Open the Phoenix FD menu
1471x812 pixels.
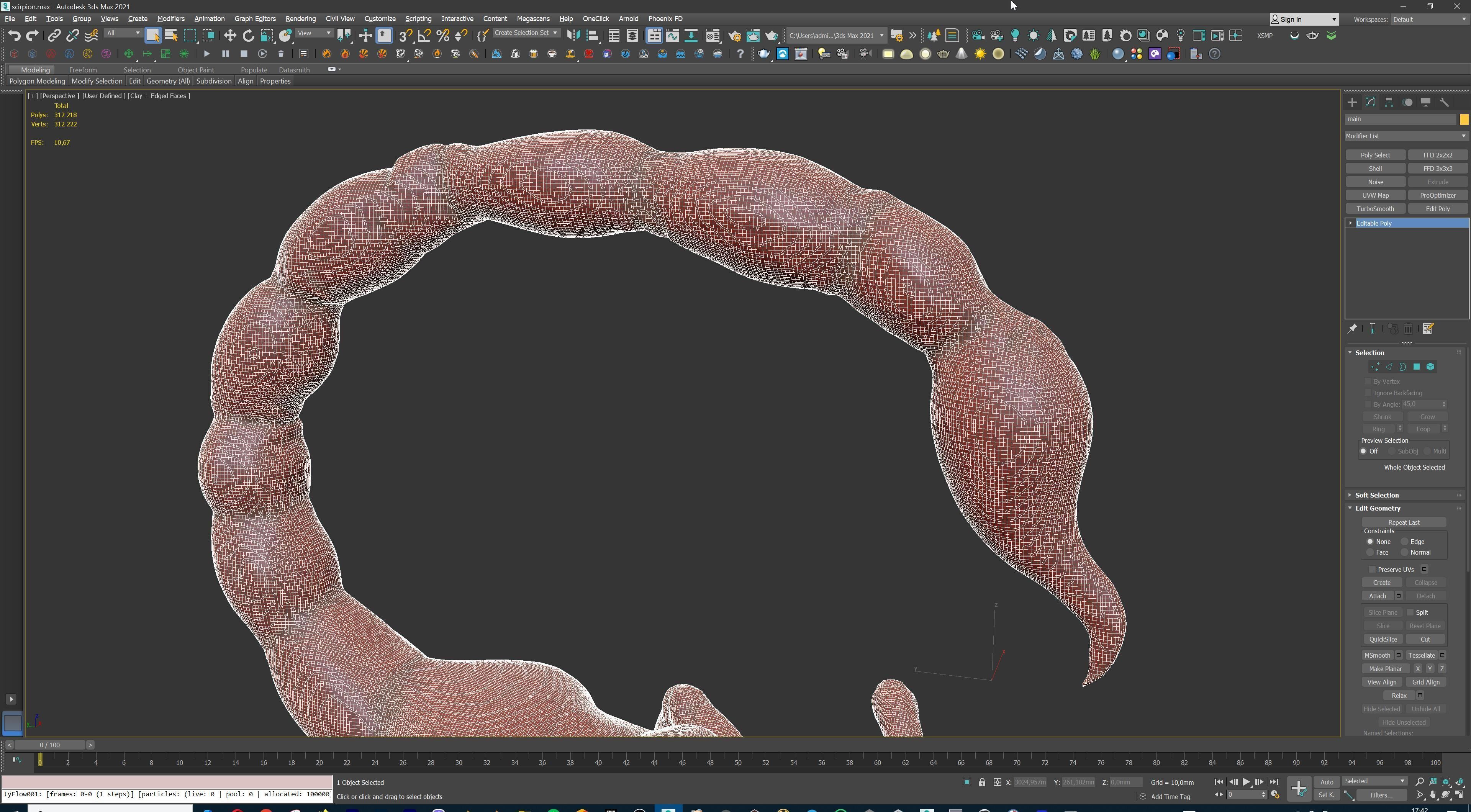point(665,19)
